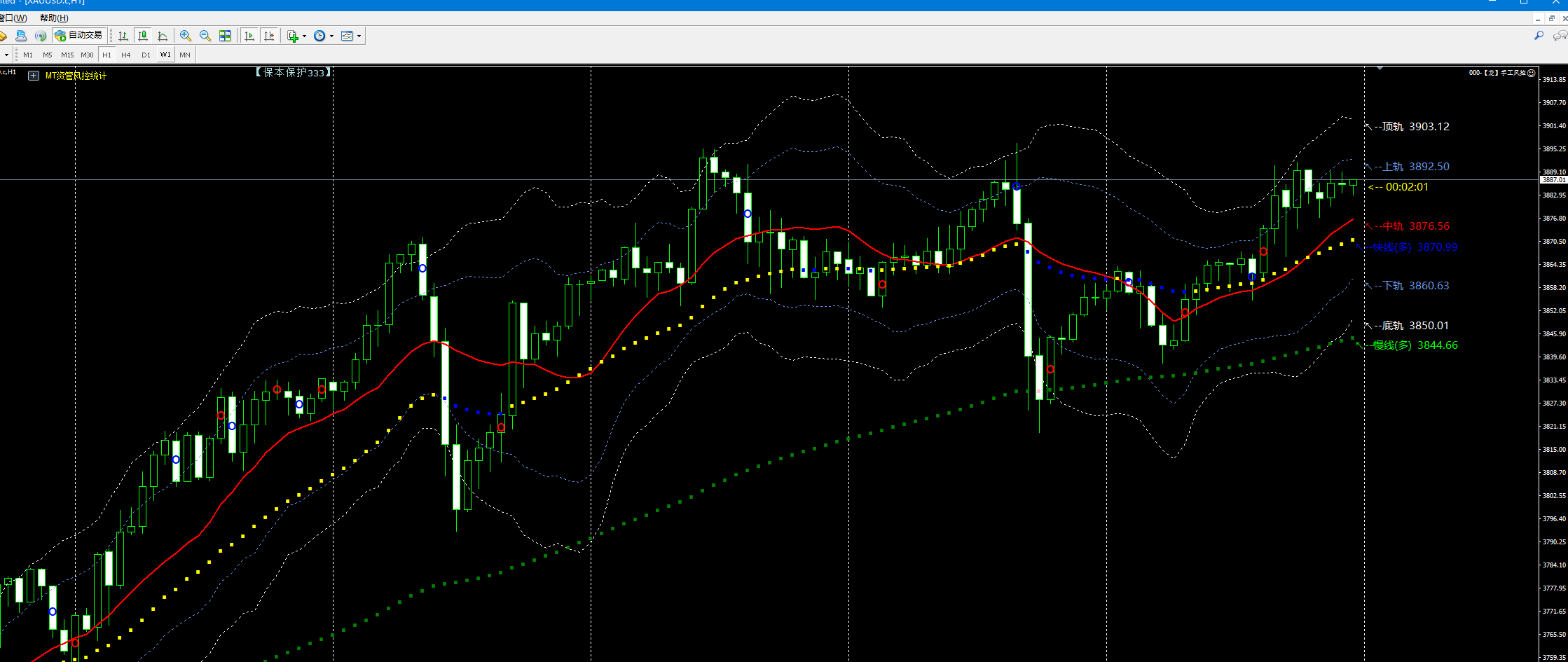Expand the indicators list dropdown arrow
Viewport: 1568px width, 662px height.
[x=304, y=36]
